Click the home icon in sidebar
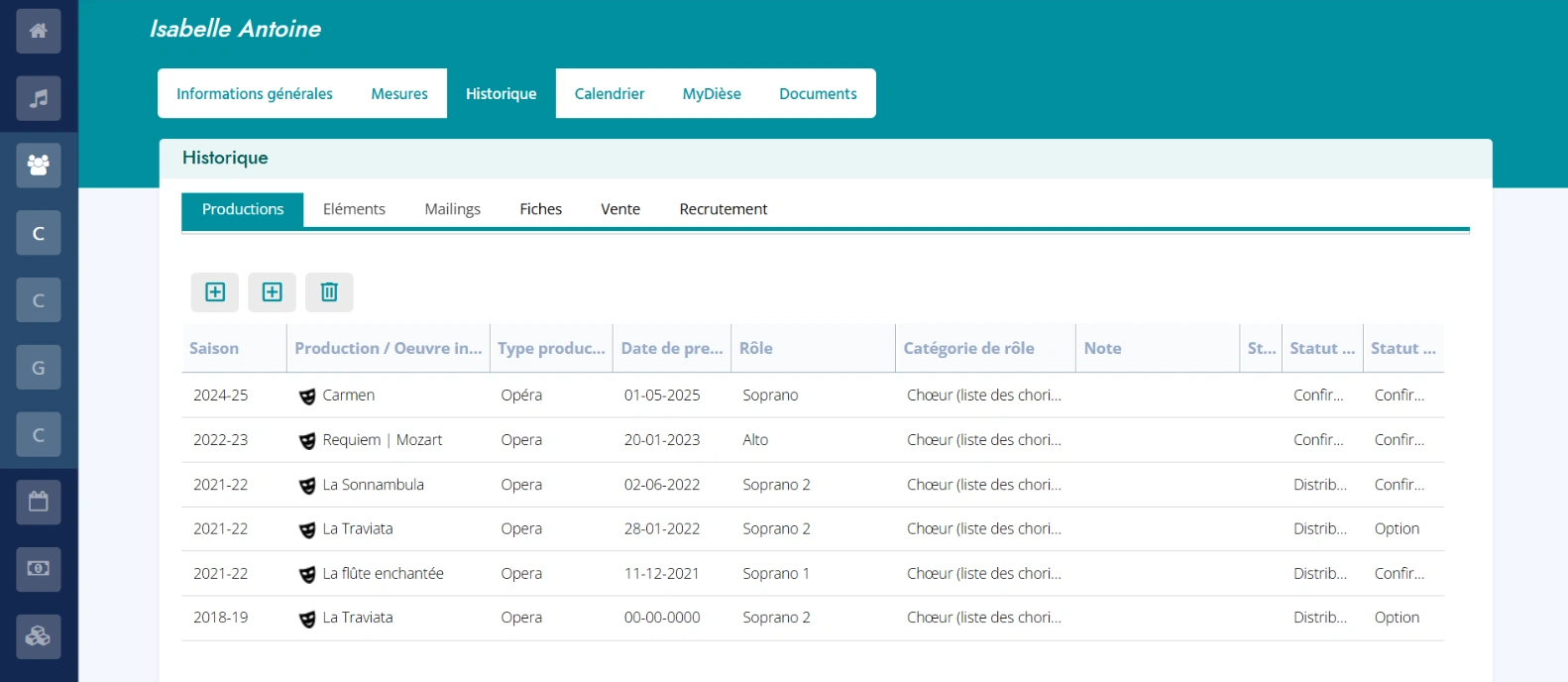 [38, 31]
